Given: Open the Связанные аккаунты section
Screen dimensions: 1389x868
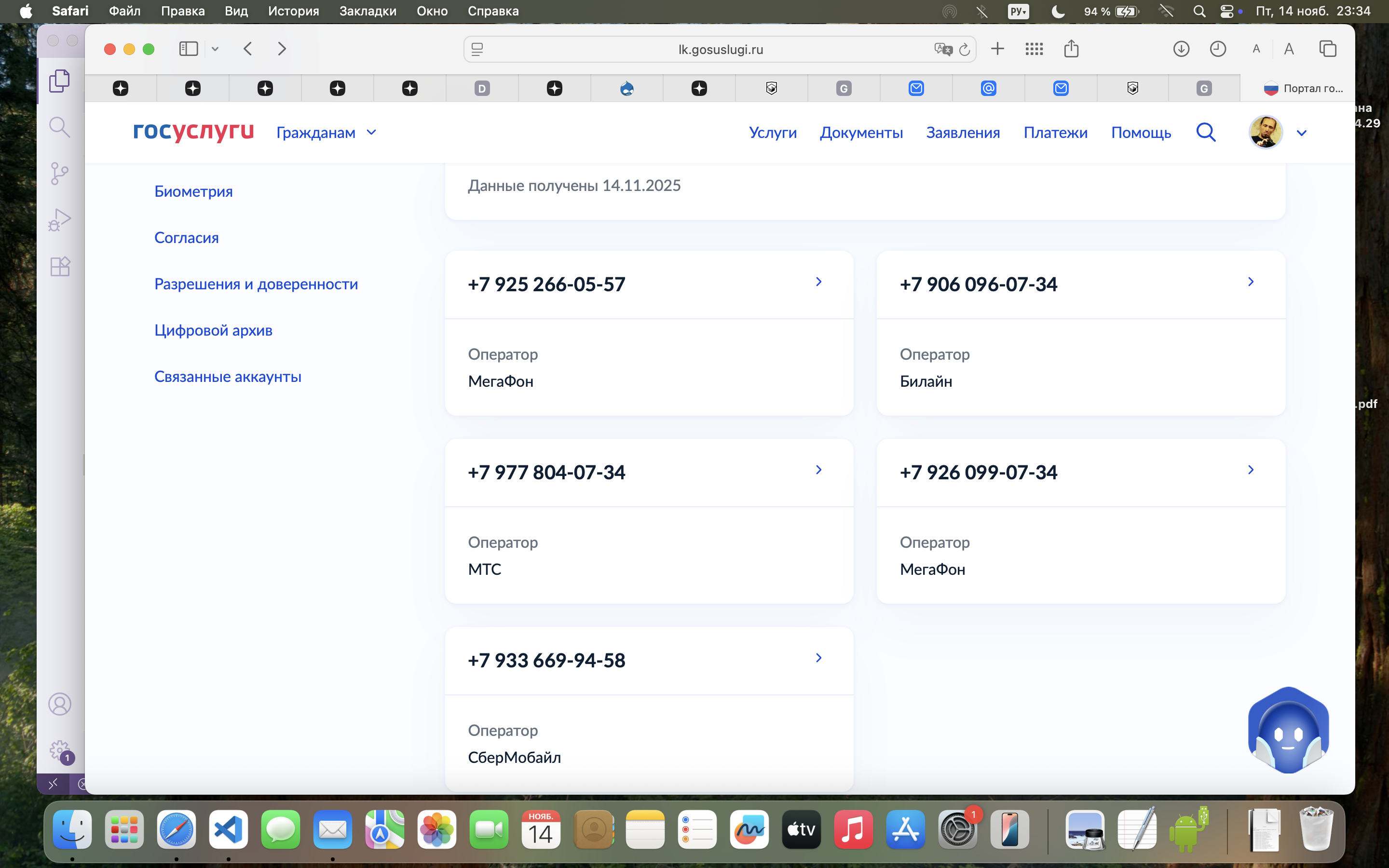Looking at the screenshot, I should 227,377.
